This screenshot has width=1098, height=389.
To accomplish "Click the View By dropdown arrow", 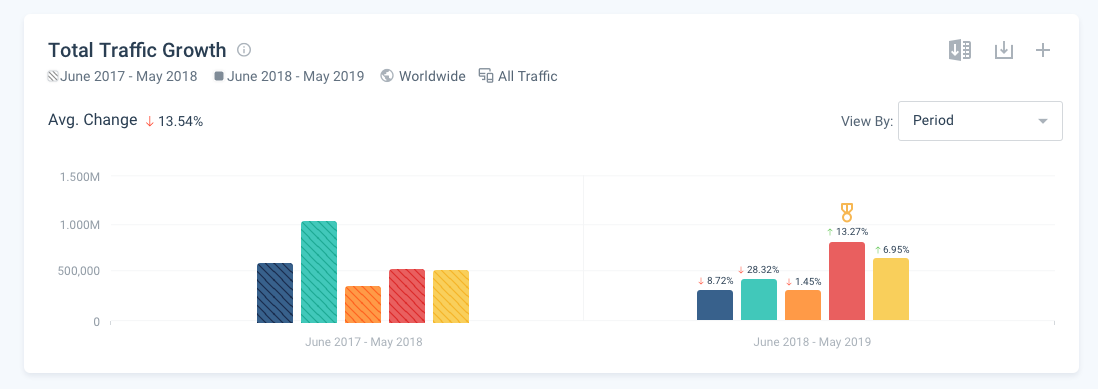I will click(1043, 121).
